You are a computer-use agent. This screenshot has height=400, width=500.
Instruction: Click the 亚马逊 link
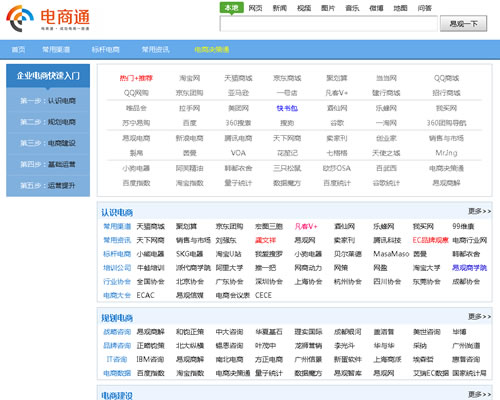click(x=238, y=93)
